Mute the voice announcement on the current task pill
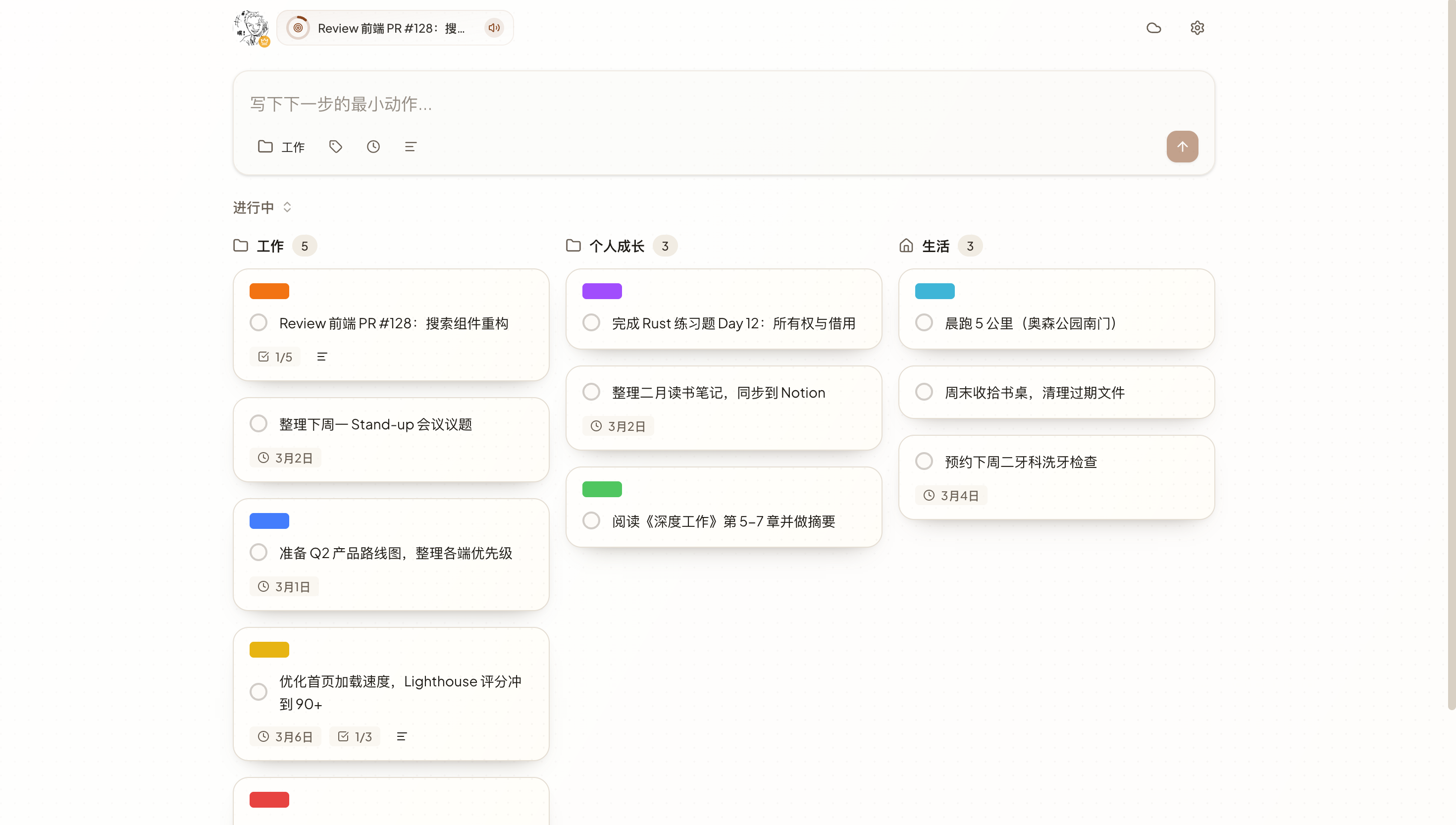The height and width of the screenshot is (825, 1456). (493, 27)
